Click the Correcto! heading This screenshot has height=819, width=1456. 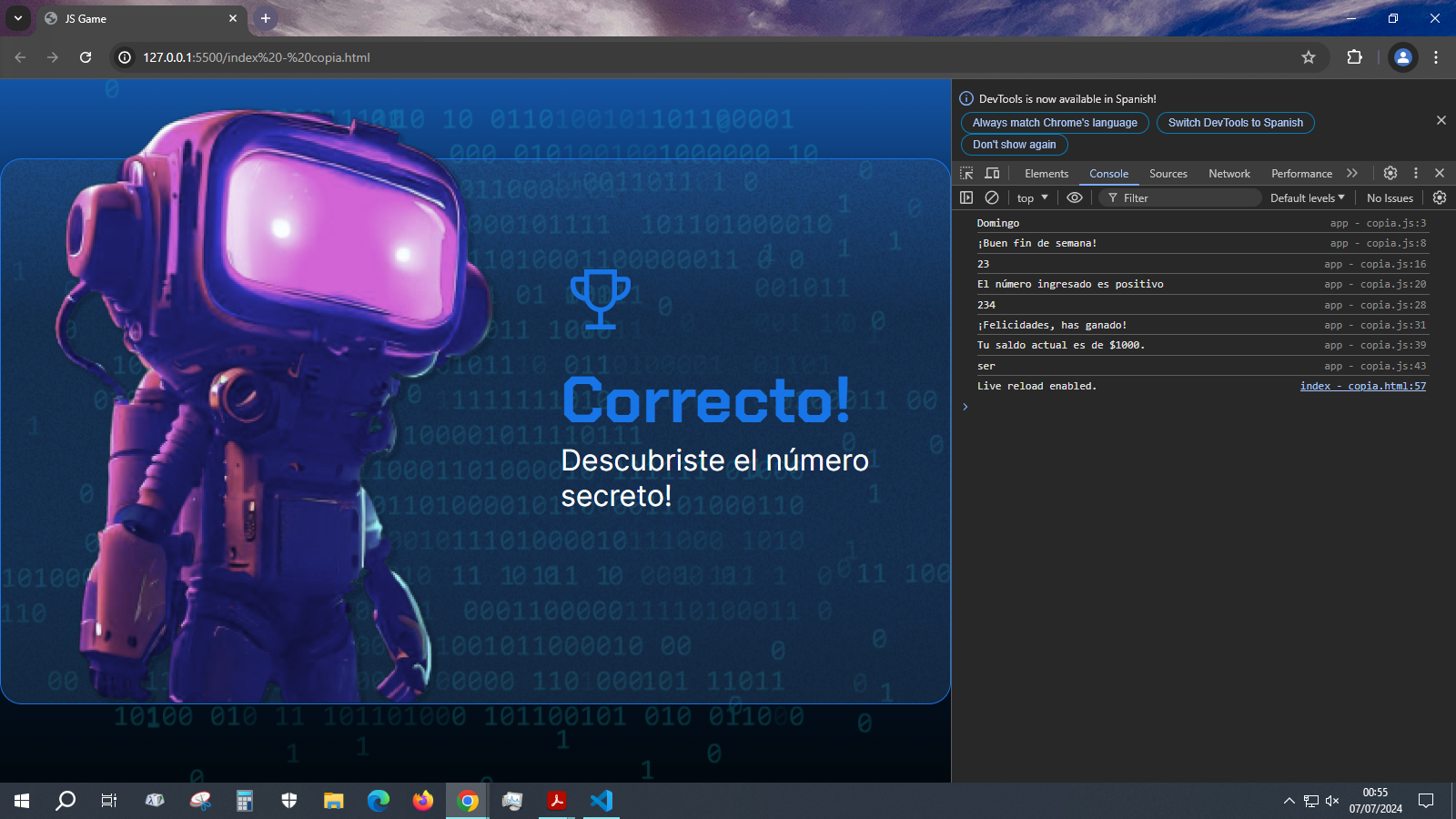coord(707,399)
